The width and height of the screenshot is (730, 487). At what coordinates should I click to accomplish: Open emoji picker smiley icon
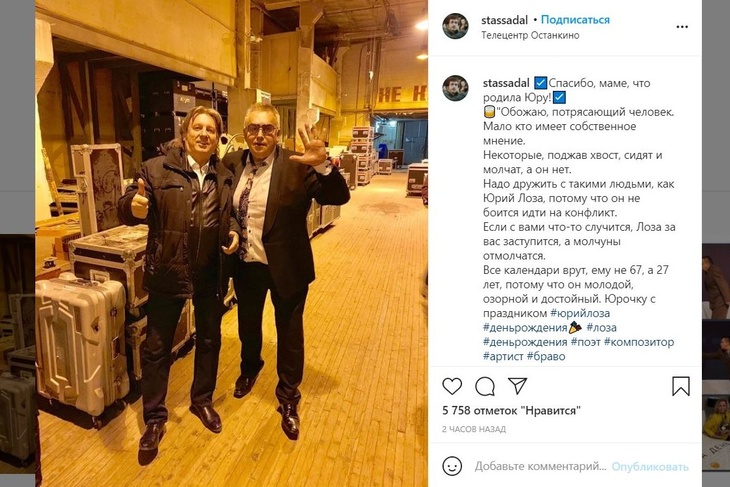(x=452, y=466)
